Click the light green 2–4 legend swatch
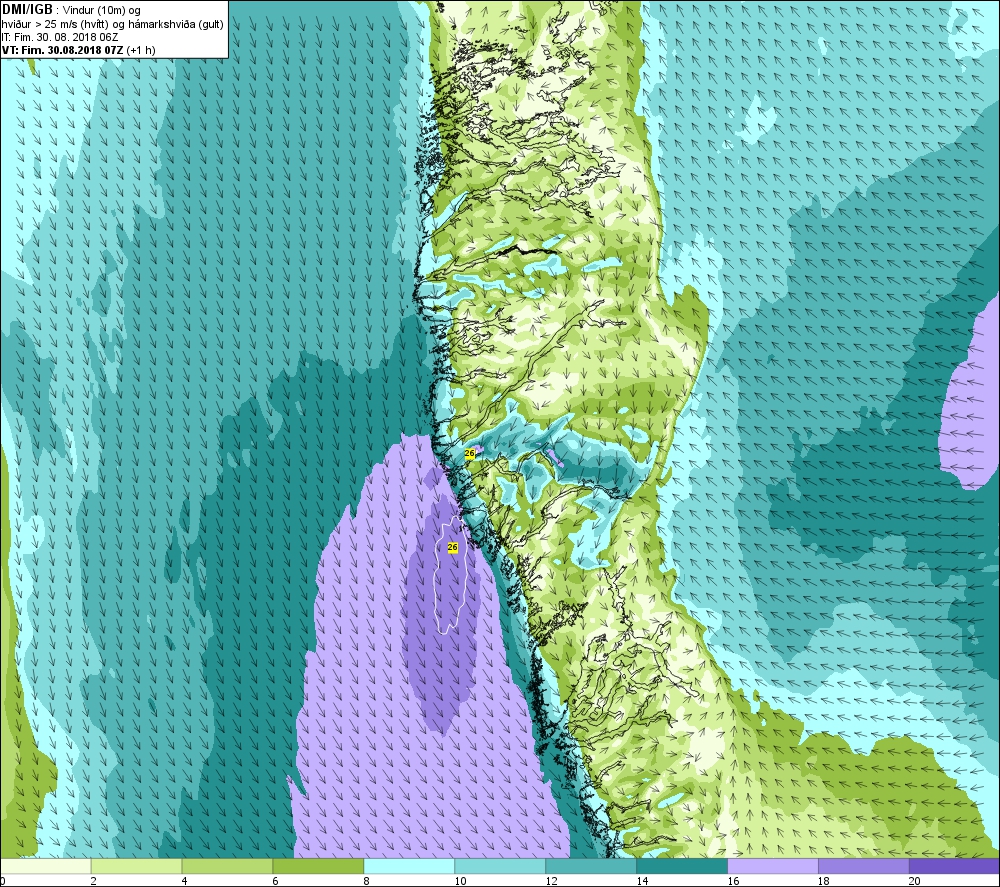This screenshot has width=1000, height=887. point(136,866)
